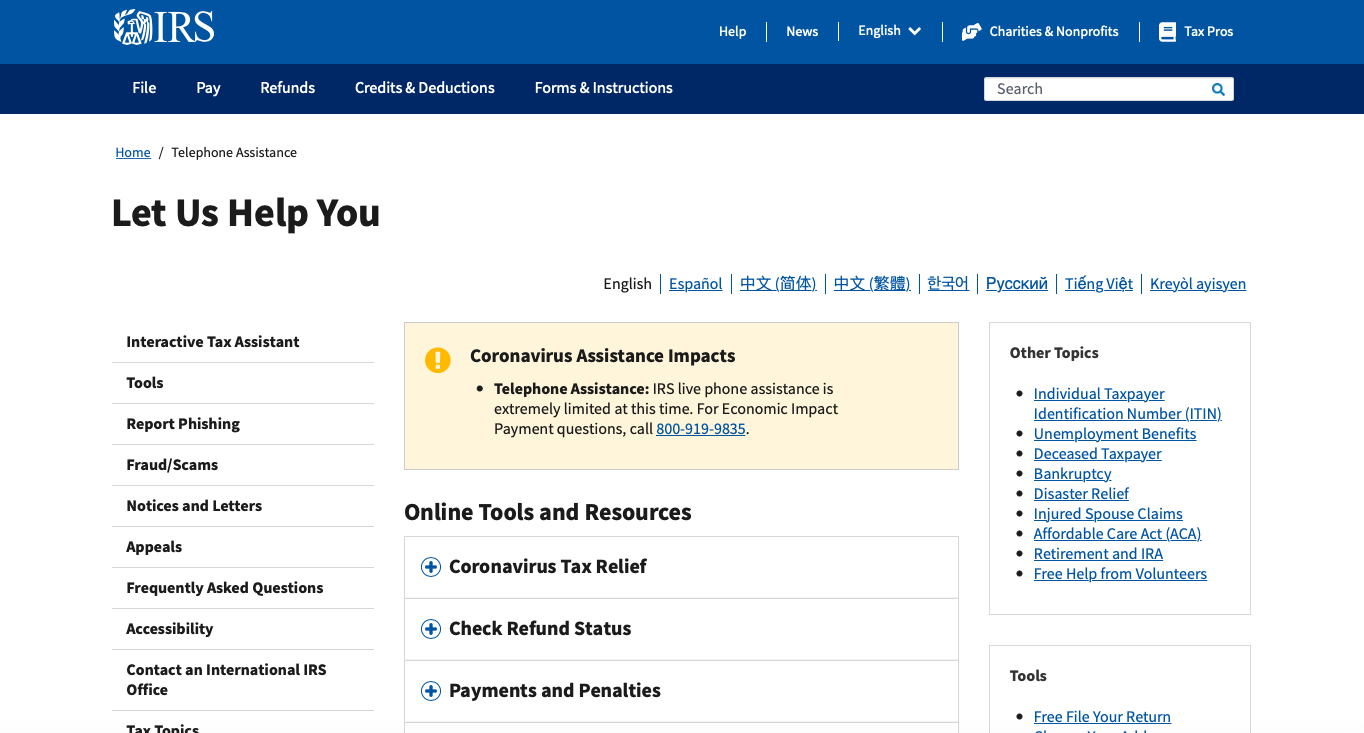This screenshot has width=1364, height=733.
Task: Open the Bankruptcy topic link
Action: pos(1073,474)
